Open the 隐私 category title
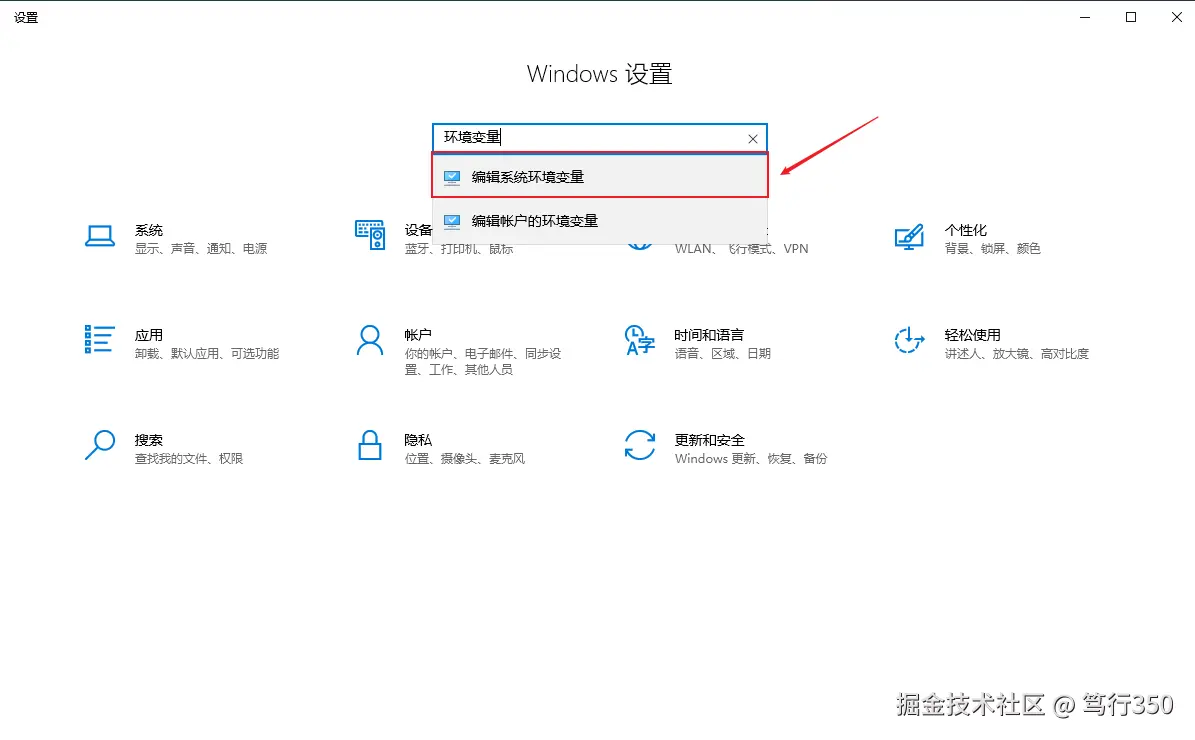The image size is (1195, 740). click(x=418, y=440)
